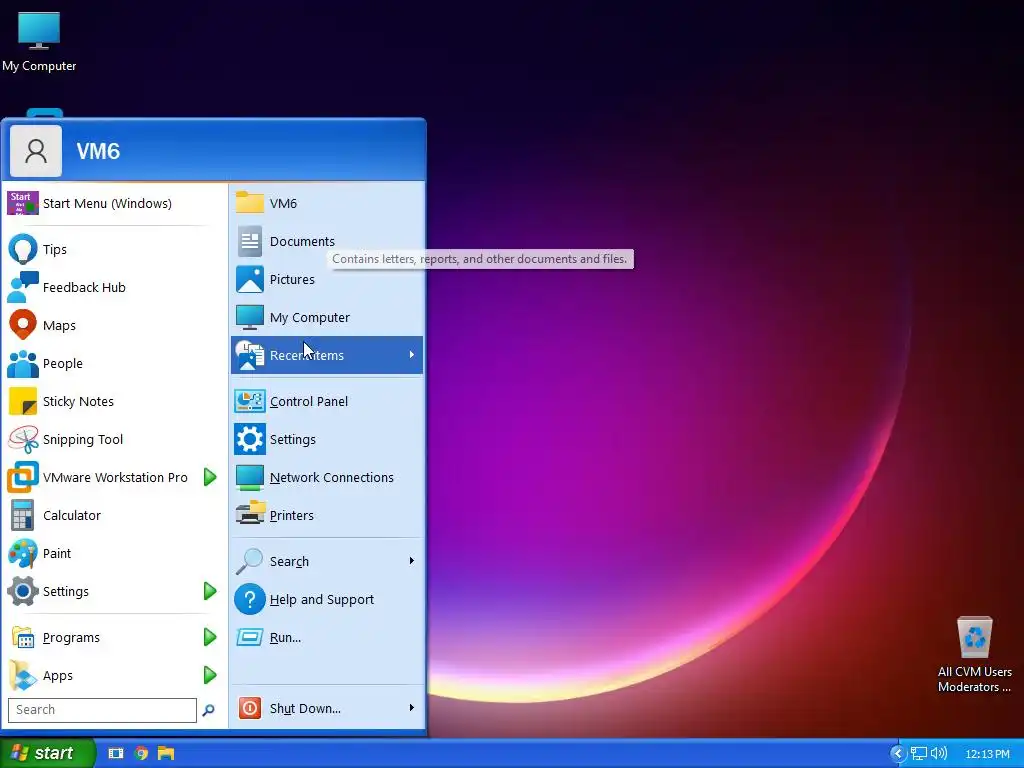Viewport: 1024px width, 768px height.
Task: Expand VMware Workstation Pro jump list arrow
Action: pyautogui.click(x=210, y=477)
